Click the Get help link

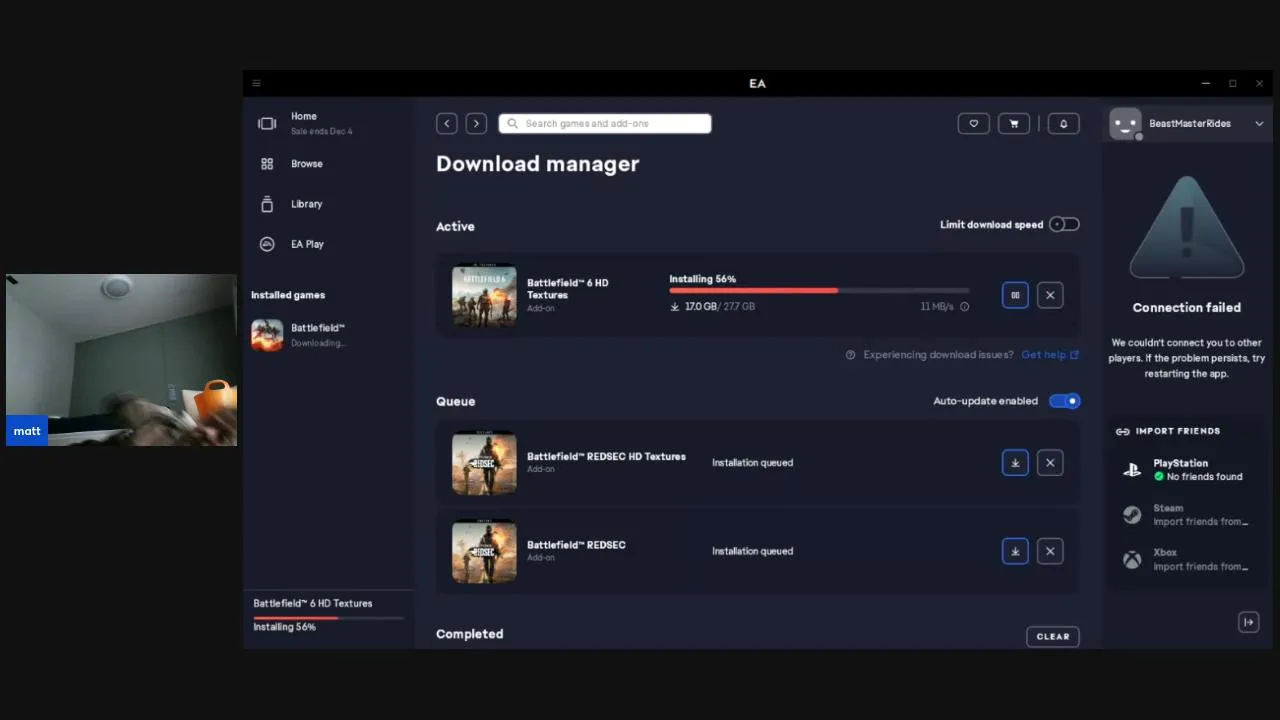(1050, 355)
